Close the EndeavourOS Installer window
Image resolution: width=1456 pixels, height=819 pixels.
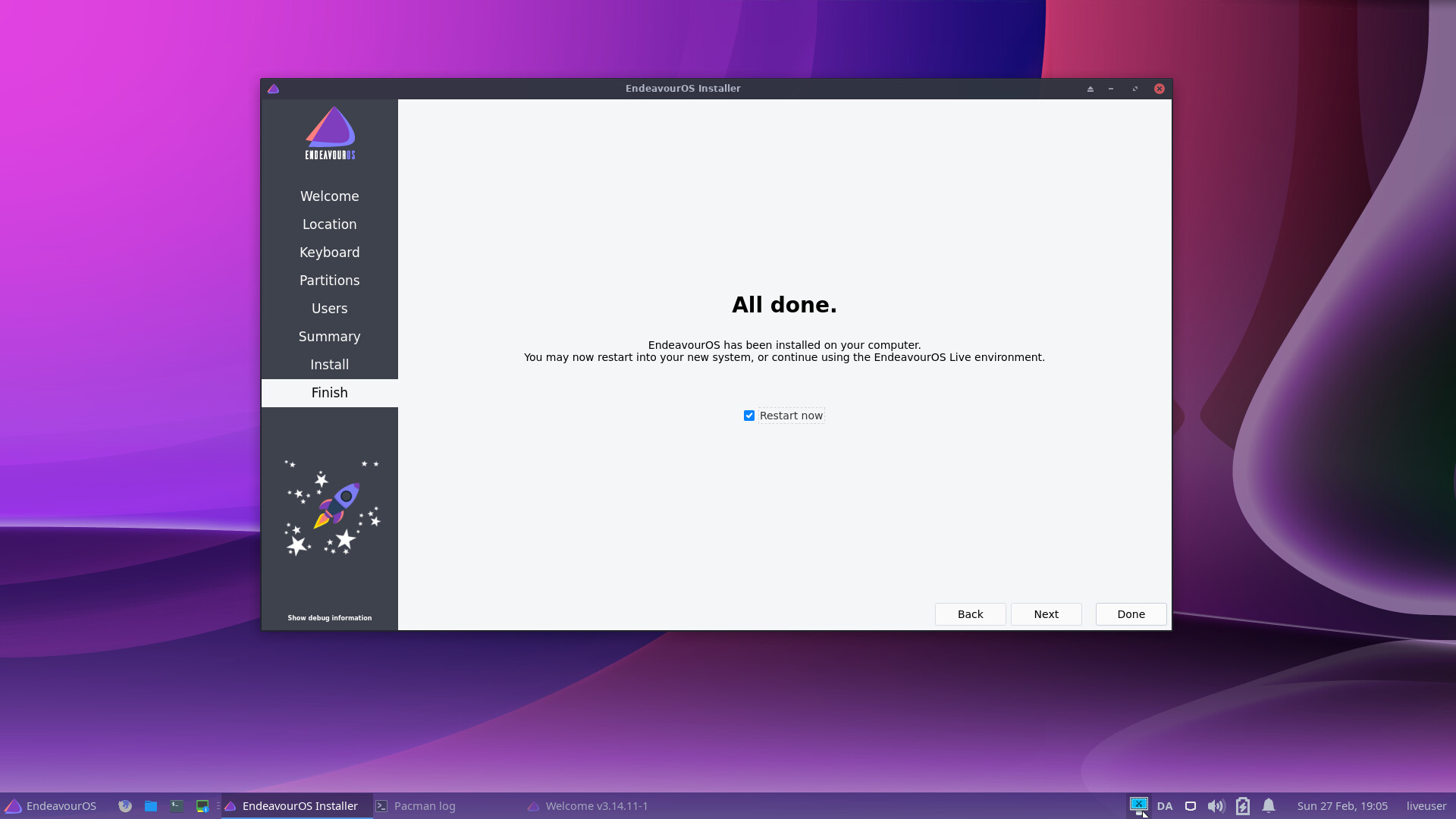1159,89
